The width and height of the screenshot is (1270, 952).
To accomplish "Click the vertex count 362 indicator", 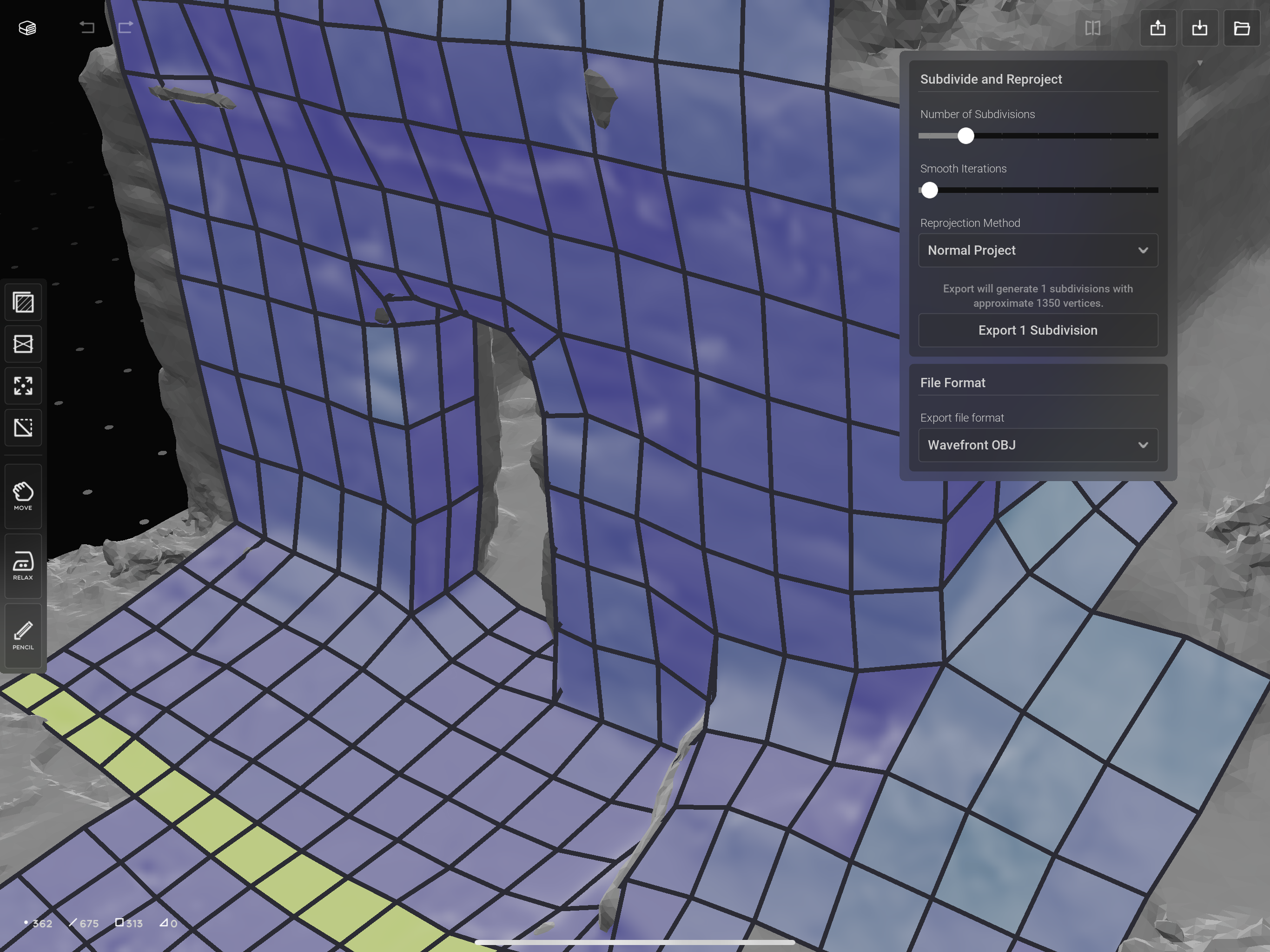I will click(38, 923).
